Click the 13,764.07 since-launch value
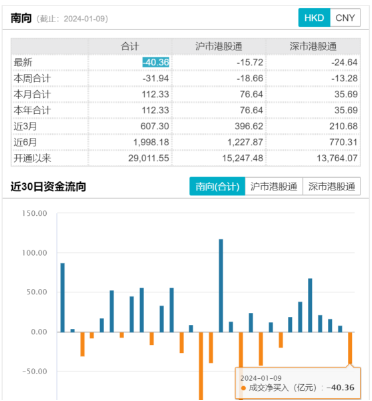Viewport: 372px width, 401px height. [x=337, y=158]
